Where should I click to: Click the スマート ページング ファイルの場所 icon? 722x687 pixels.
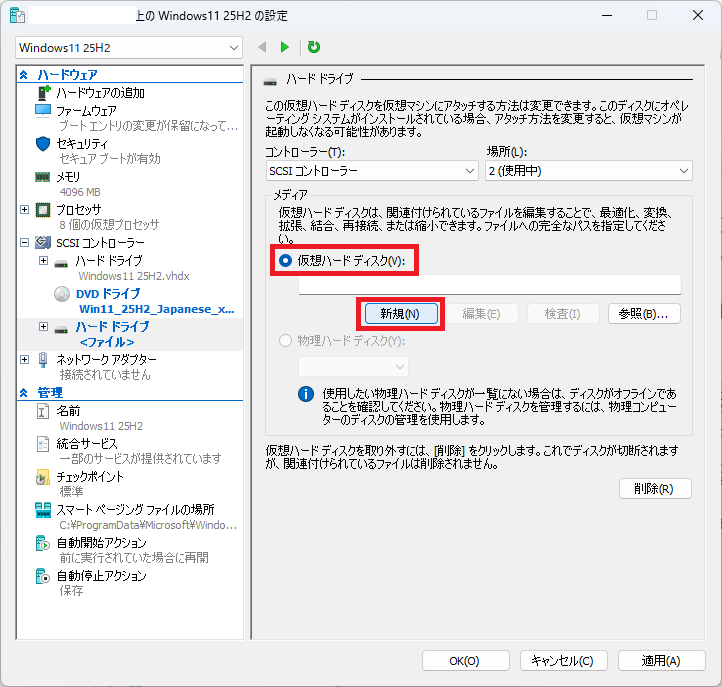(43, 510)
